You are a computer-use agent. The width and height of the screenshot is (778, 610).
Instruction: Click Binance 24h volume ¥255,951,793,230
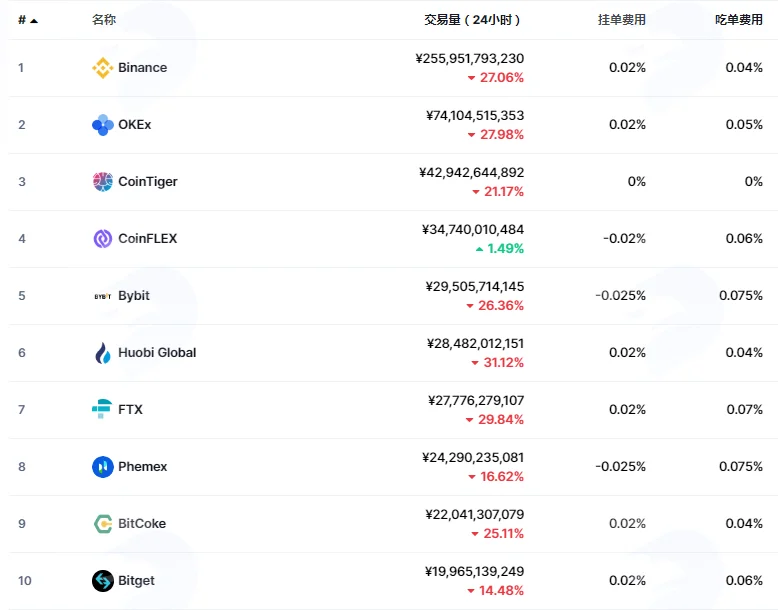(x=469, y=59)
